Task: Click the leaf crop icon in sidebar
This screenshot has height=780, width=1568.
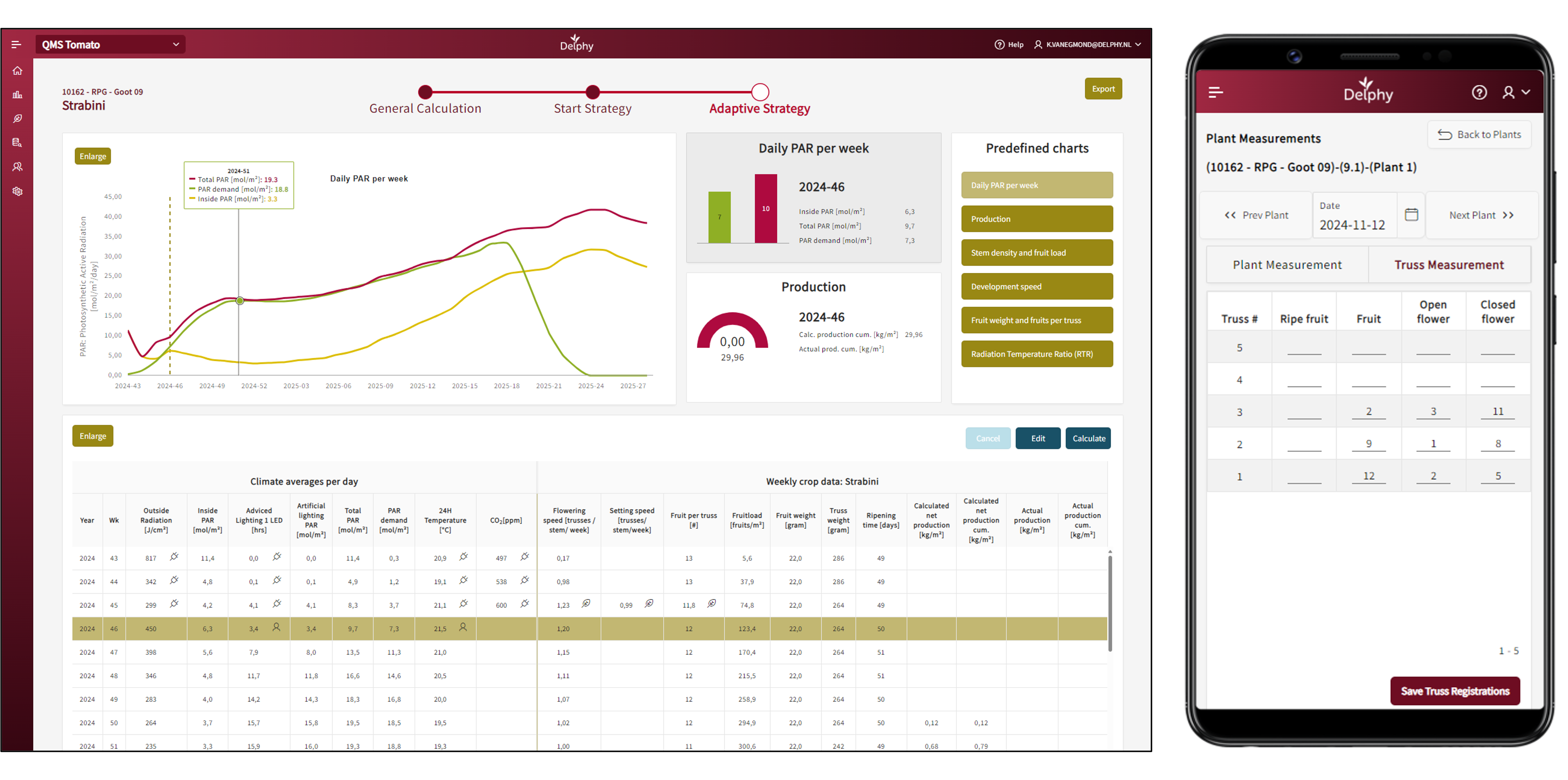Action: pos(17,119)
